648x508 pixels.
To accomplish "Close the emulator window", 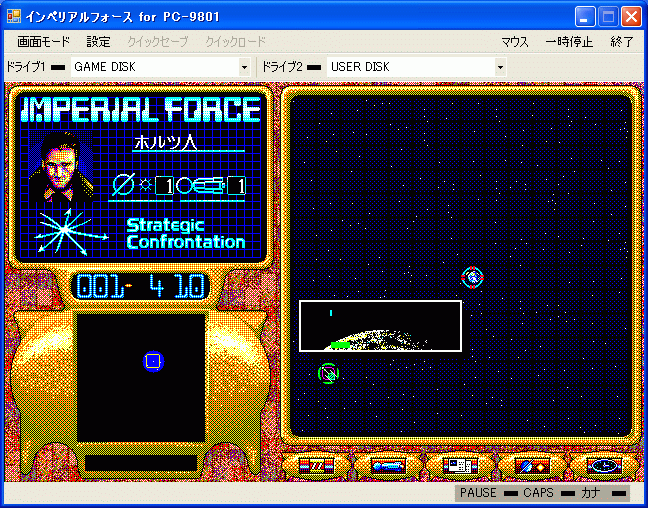I will [x=631, y=17].
